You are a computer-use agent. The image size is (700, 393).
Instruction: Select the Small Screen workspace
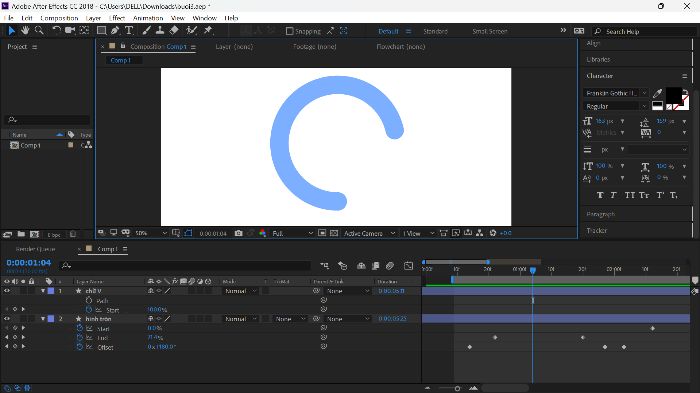click(490, 31)
